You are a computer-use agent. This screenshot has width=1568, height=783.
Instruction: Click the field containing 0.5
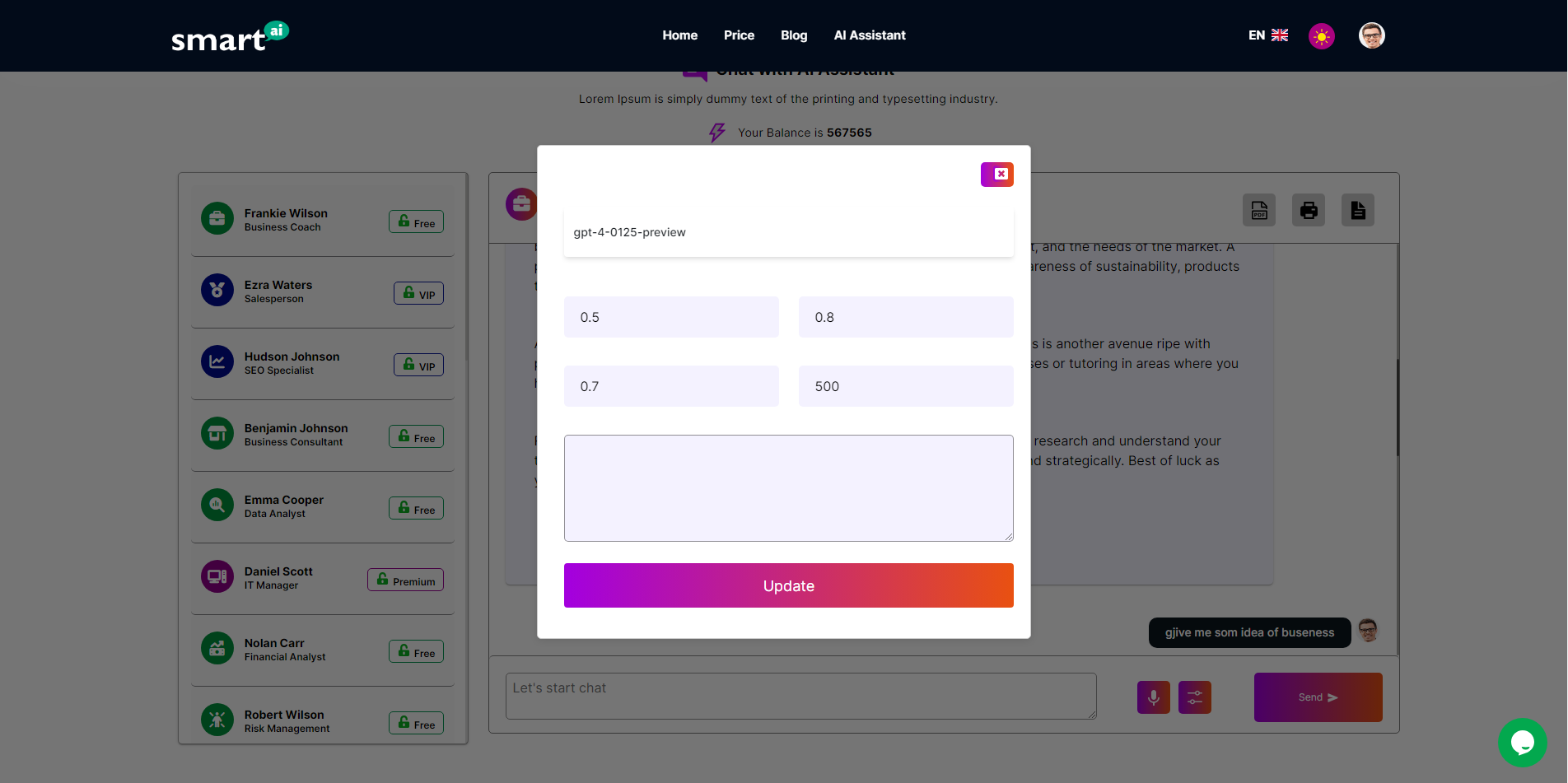point(670,317)
